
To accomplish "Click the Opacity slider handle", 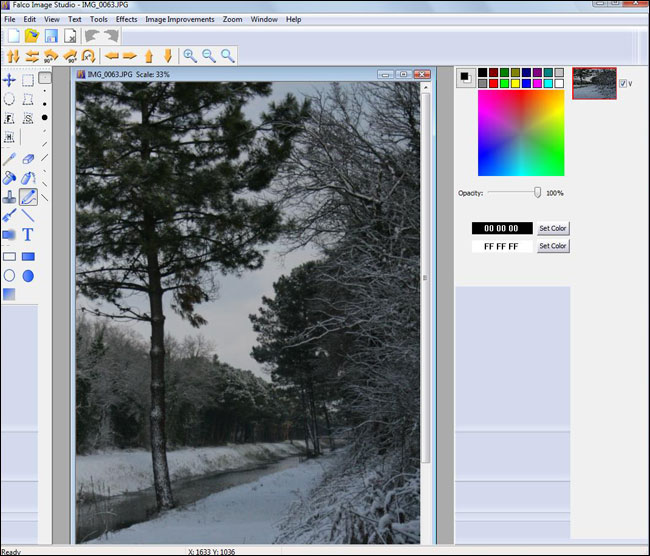I will 538,192.
